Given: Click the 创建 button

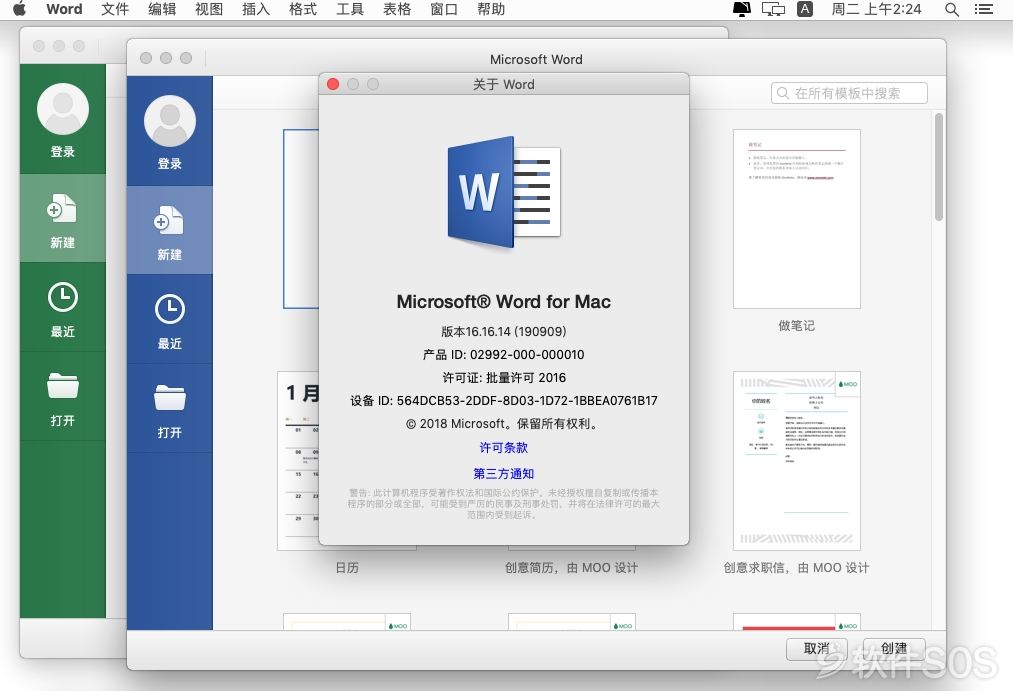Looking at the screenshot, I should (x=894, y=648).
